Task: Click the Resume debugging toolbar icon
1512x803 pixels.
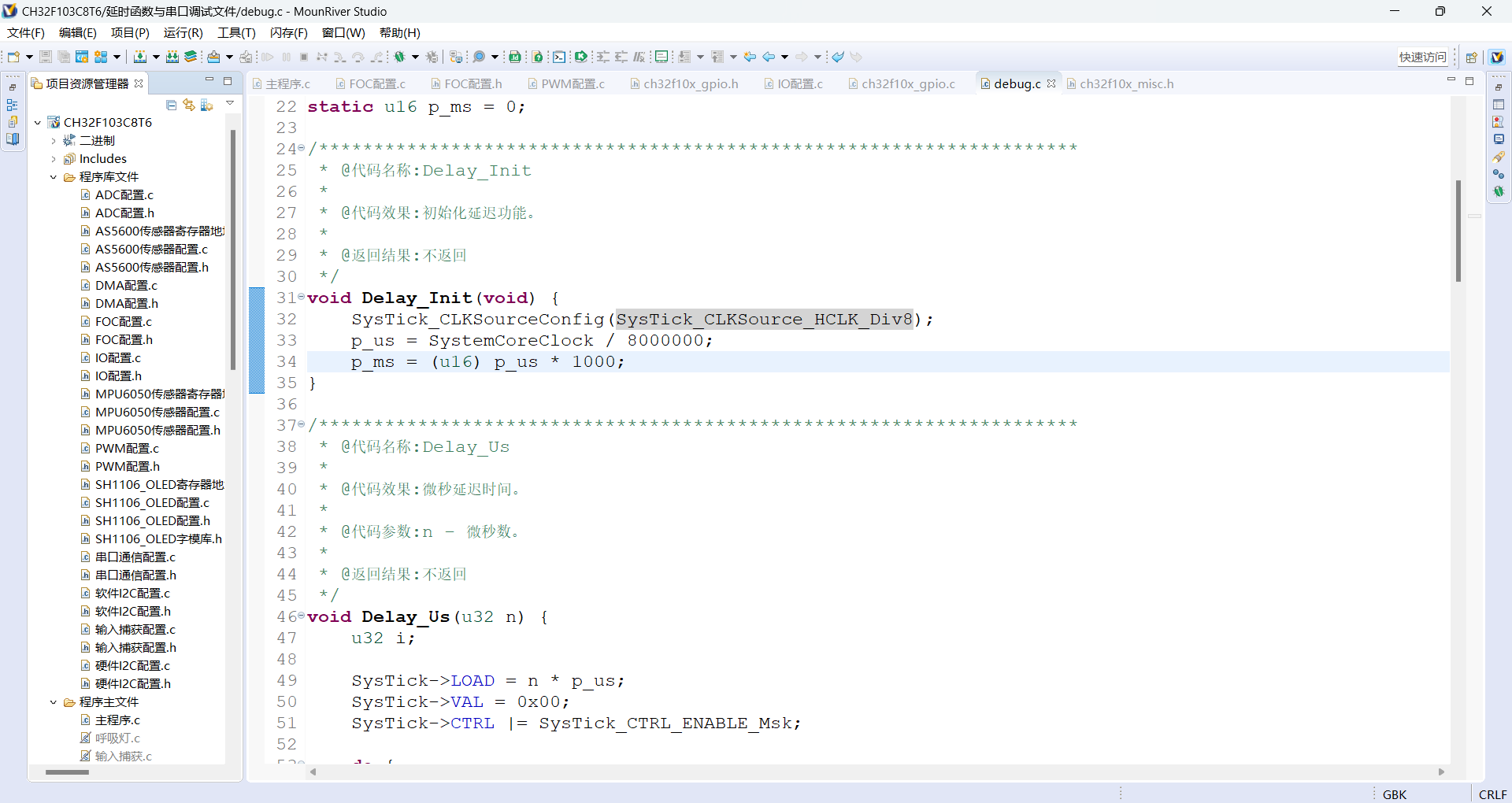Action: [x=268, y=57]
